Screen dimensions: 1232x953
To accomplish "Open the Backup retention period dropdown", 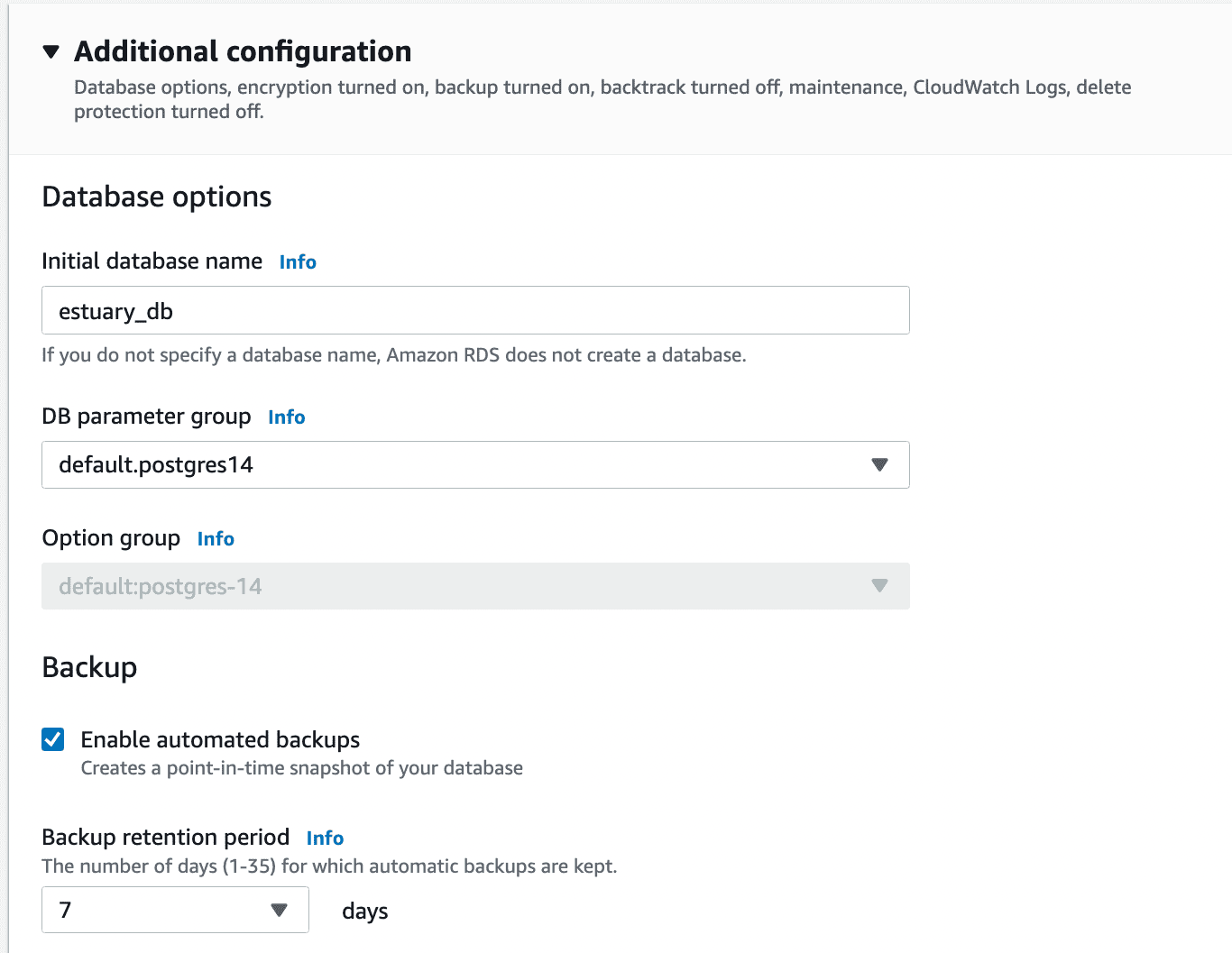I will tap(174, 910).
